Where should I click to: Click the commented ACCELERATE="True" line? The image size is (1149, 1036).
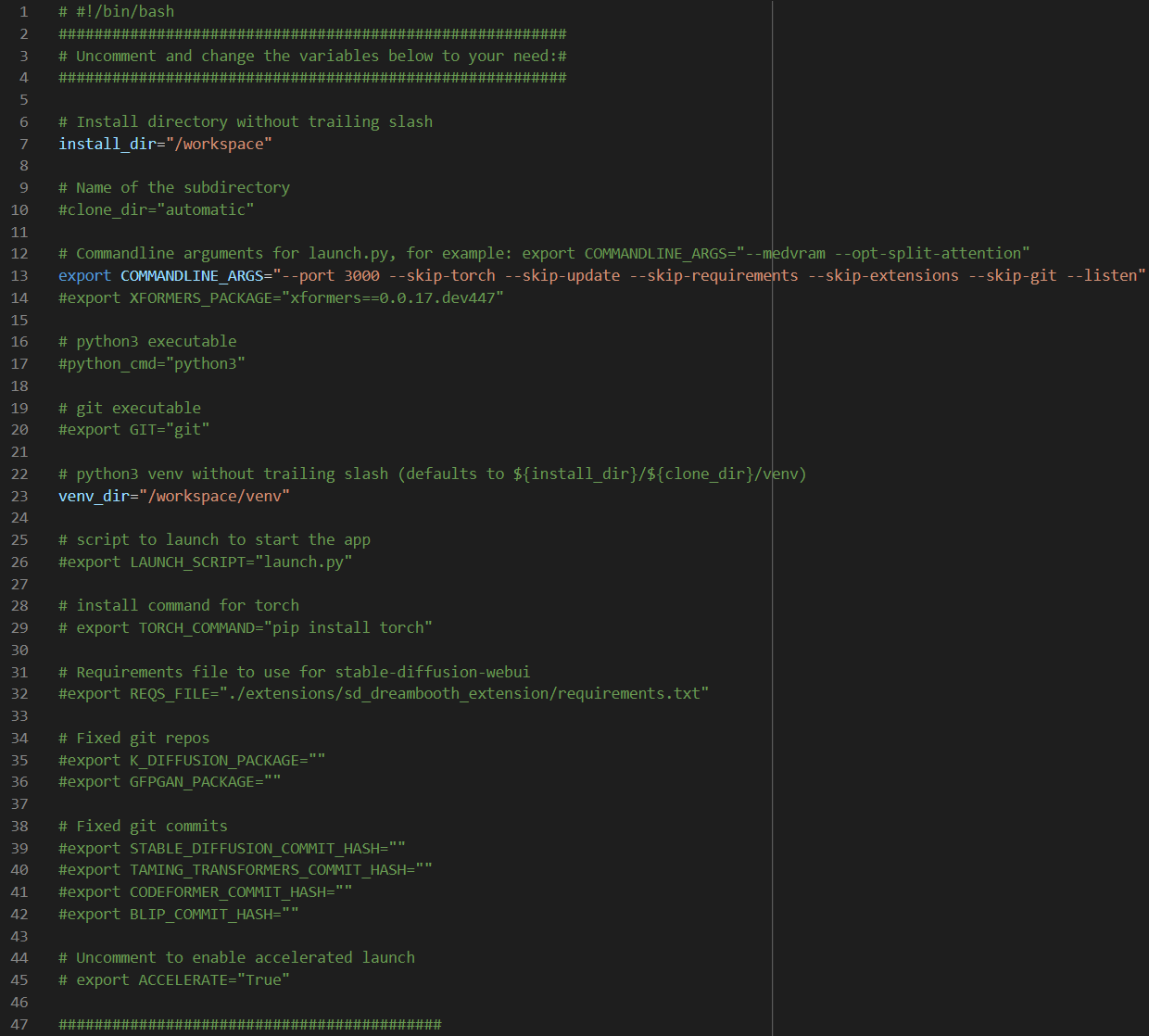(174, 979)
